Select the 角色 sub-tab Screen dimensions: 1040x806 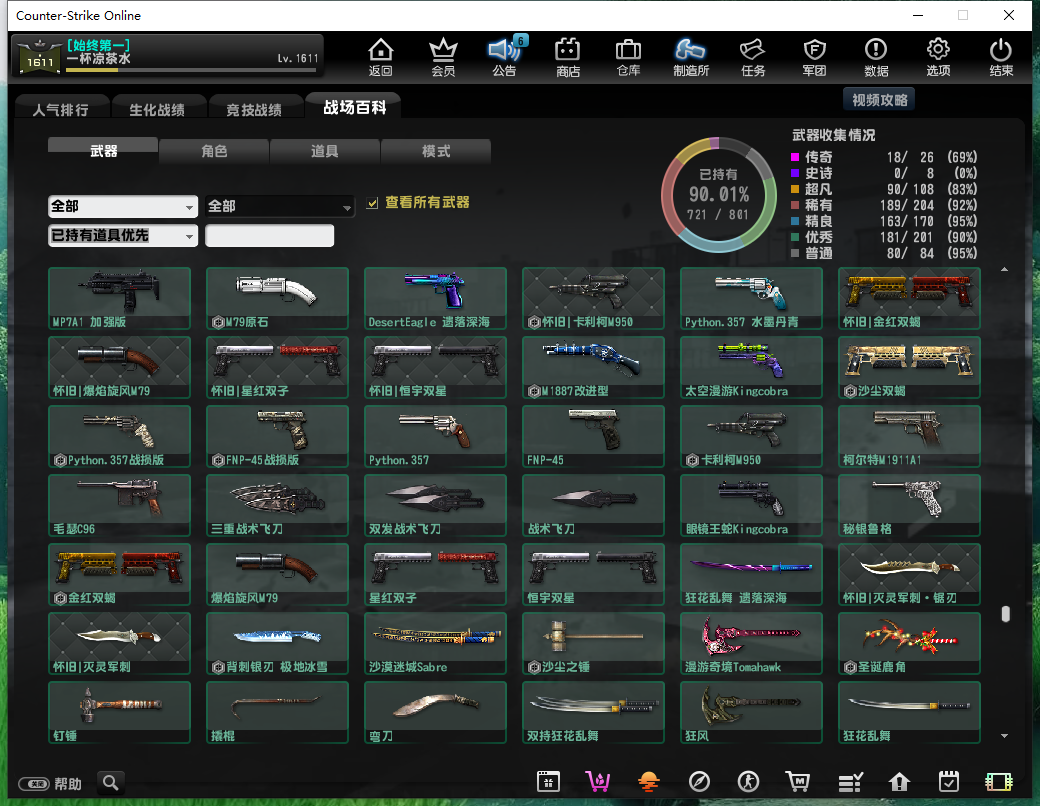(214, 151)
